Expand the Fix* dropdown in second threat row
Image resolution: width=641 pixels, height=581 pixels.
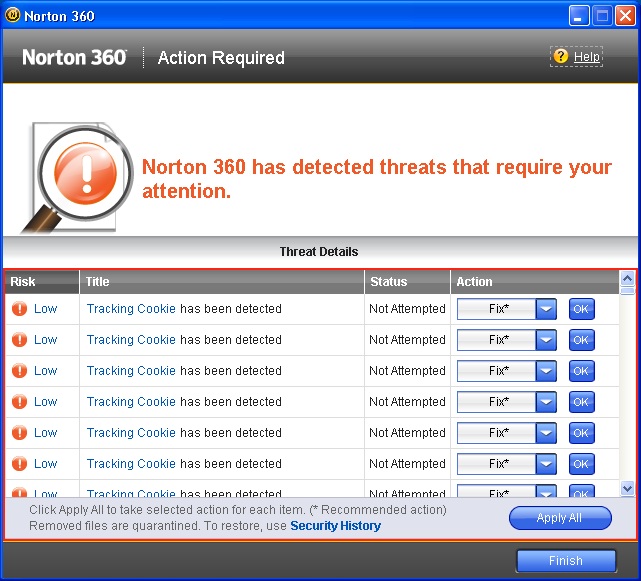click(x=546, y=340)
